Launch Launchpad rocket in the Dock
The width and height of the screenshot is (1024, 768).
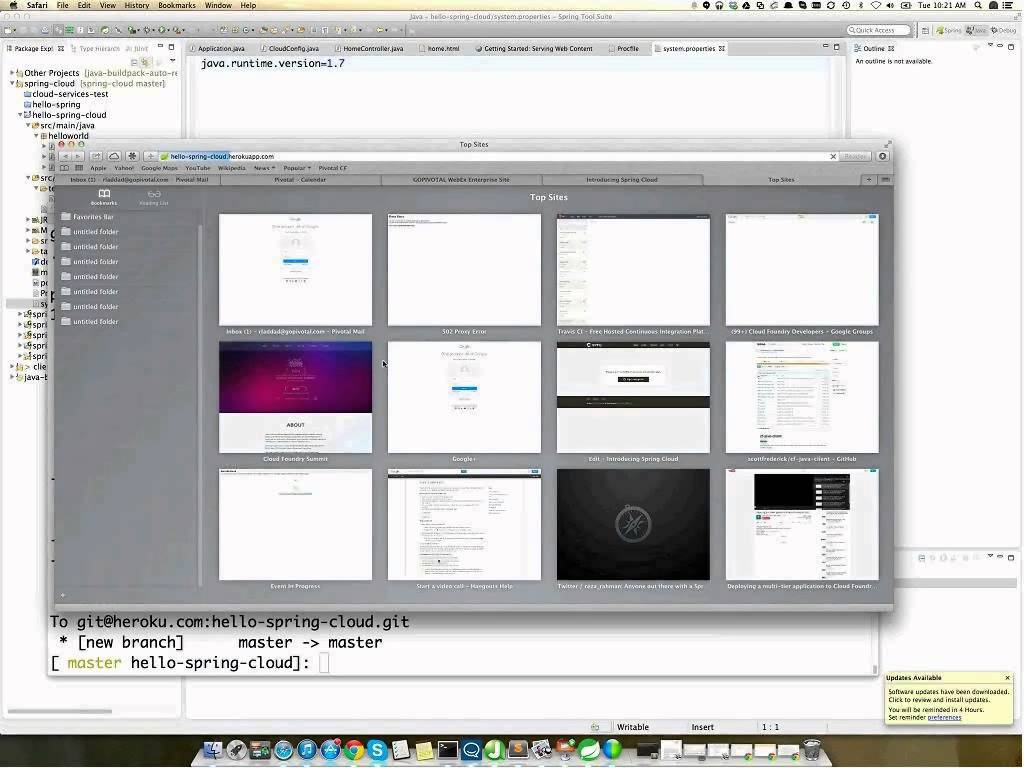236,750
